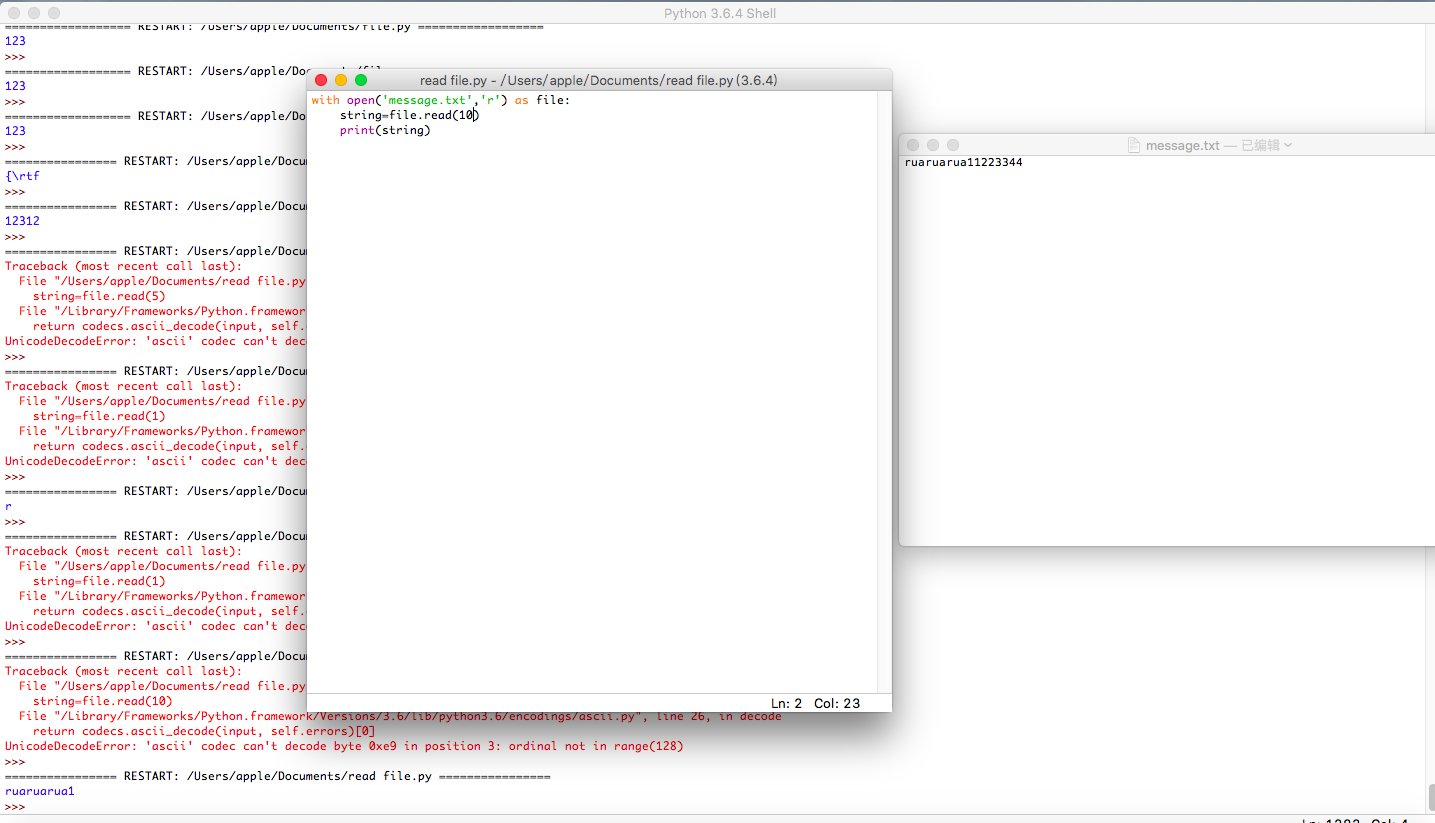This screenshot has height=823, width=1435.
Task: Click the text 'ruaruarua11223344' in message.txt
Action: click(x=963, y=162)
